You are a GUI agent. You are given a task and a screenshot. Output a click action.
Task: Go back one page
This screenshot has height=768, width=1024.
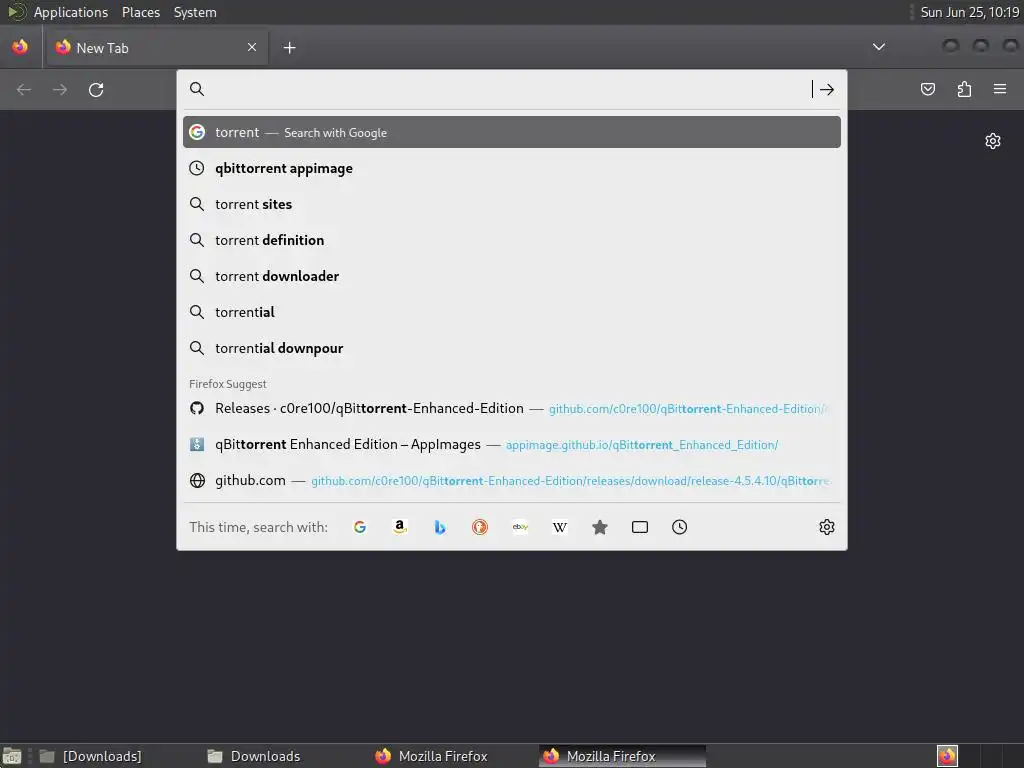click(24, 89)
